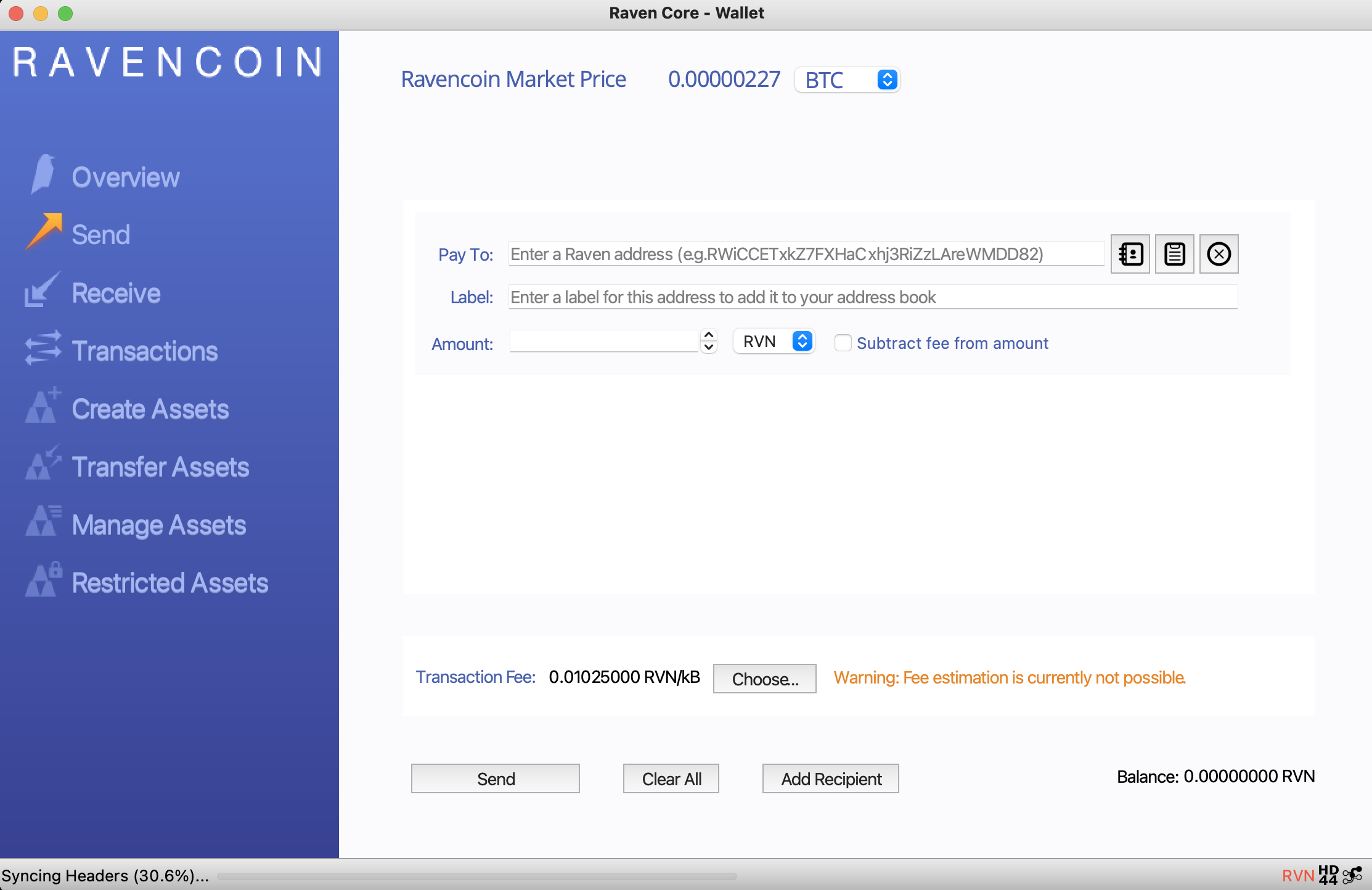Click the amount stepper up arrow

[709, 335]
